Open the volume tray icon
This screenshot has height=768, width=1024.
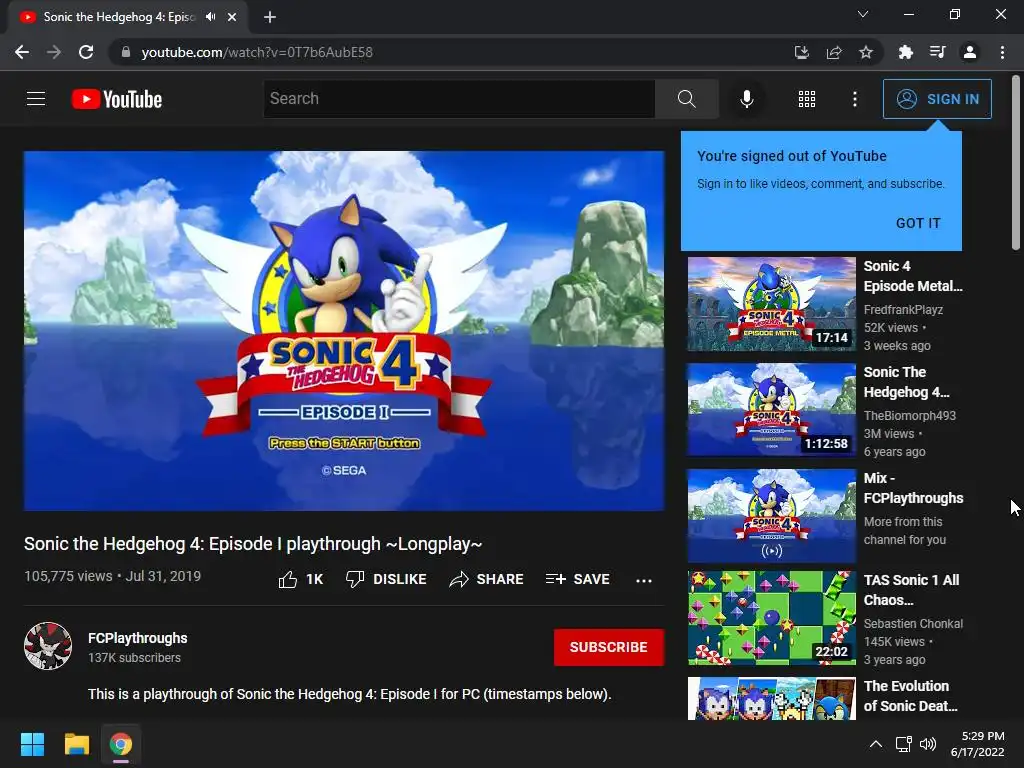[927, 744]
